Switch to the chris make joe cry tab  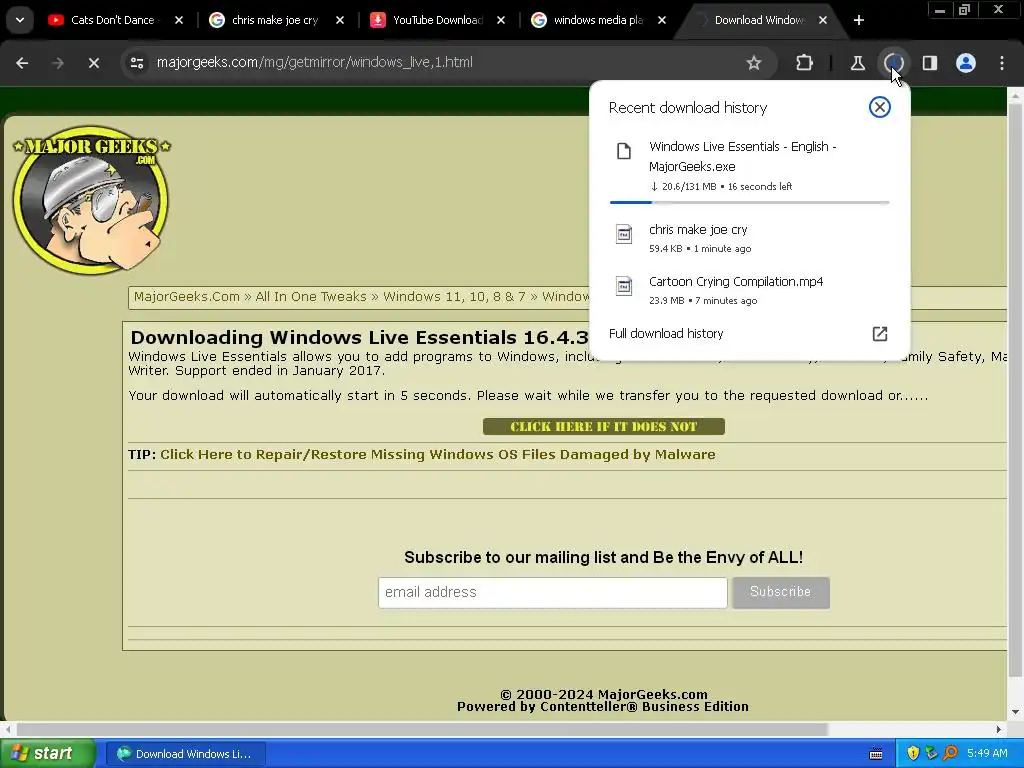(274, 20)
